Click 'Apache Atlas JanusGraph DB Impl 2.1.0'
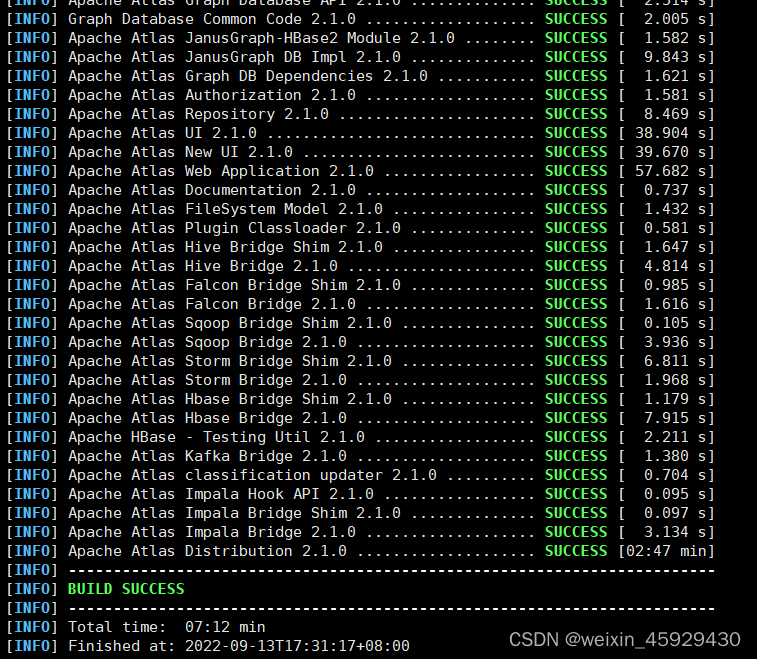The height and width of the screenshot is (659, 757). pos(234,57)
